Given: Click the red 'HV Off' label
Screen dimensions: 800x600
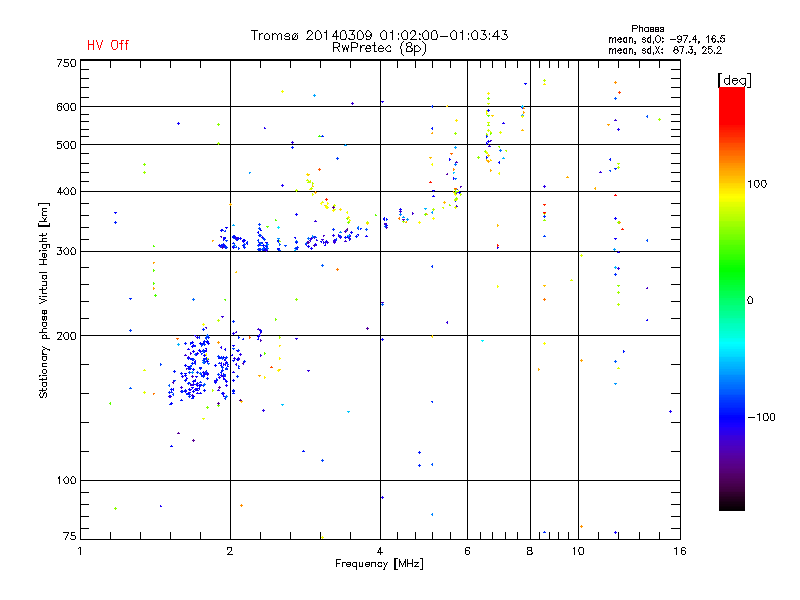Looking at the screenshot, I should point(108,45).
